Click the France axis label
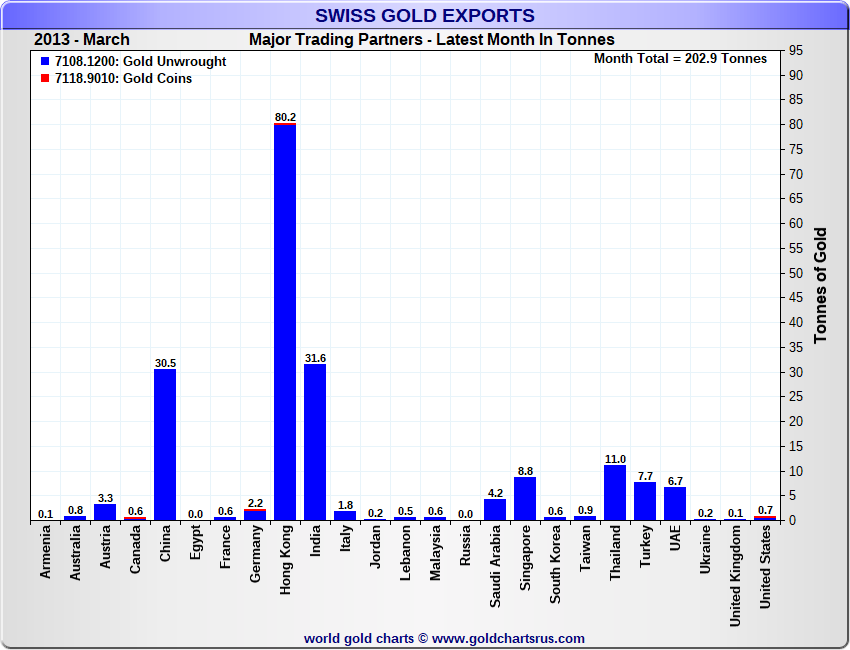This screenshot has height=650, width=850. [x=226, y=547]
